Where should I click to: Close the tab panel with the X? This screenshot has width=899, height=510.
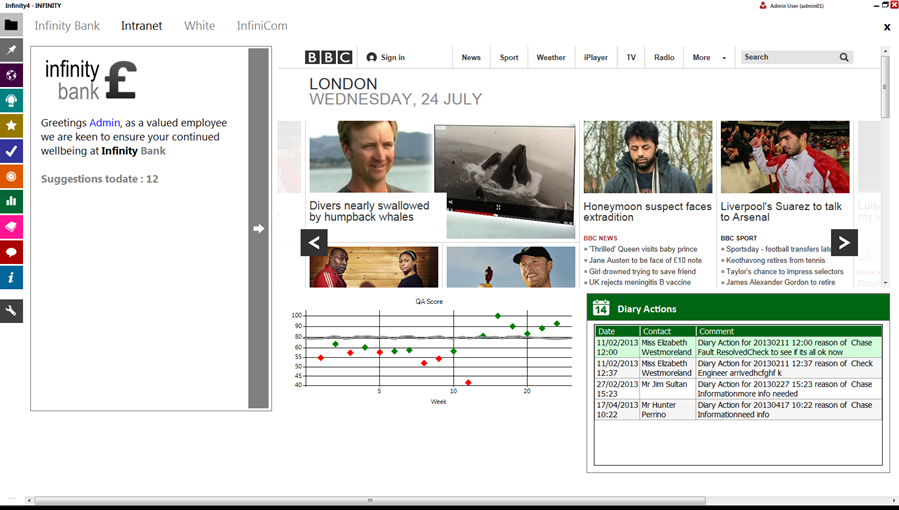887,27
